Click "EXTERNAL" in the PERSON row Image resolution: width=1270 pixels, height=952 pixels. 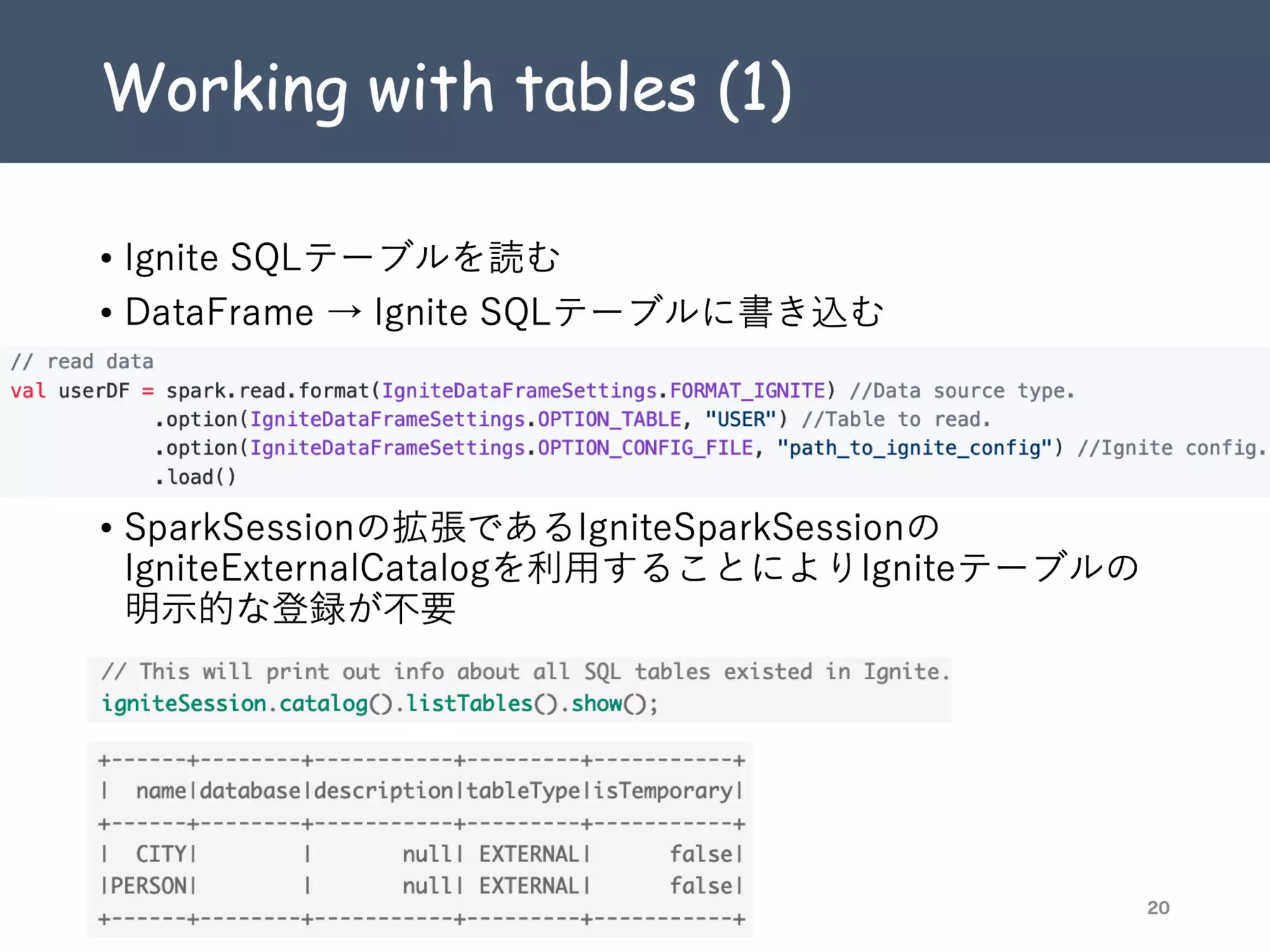click(529, 886)
